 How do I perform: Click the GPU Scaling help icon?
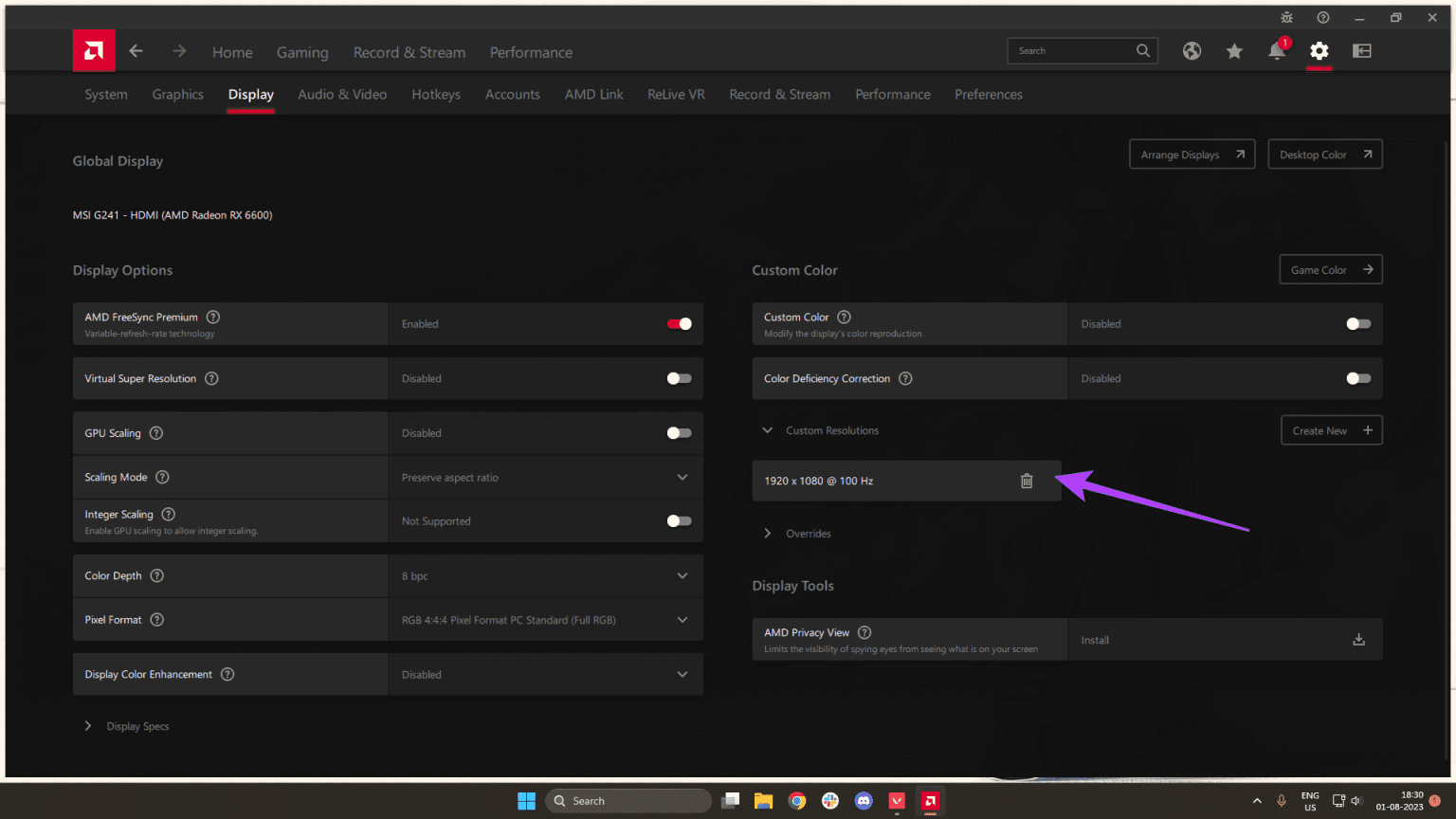coord(156,432)
